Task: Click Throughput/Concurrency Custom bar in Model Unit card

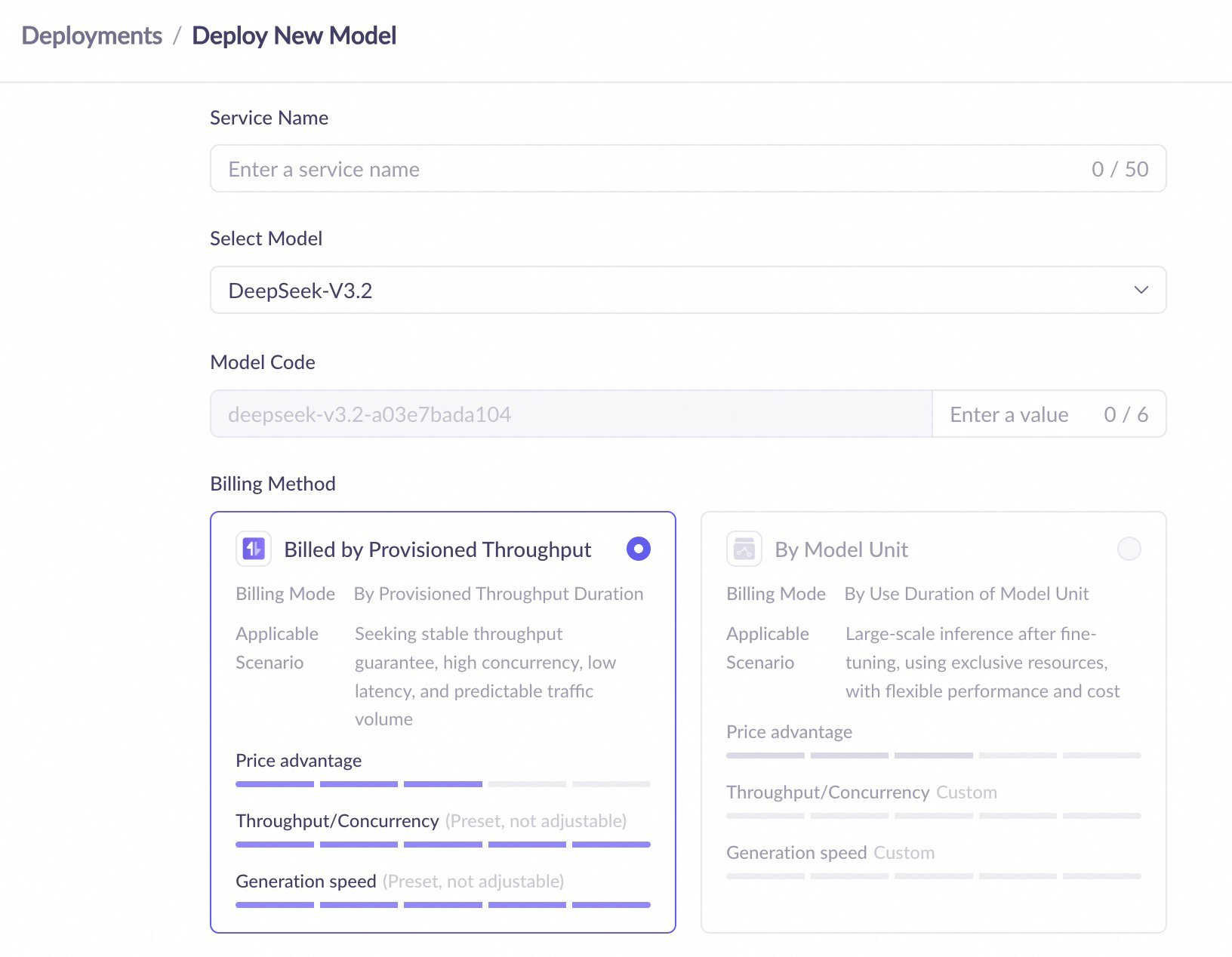Action: [x=934, y=816]
